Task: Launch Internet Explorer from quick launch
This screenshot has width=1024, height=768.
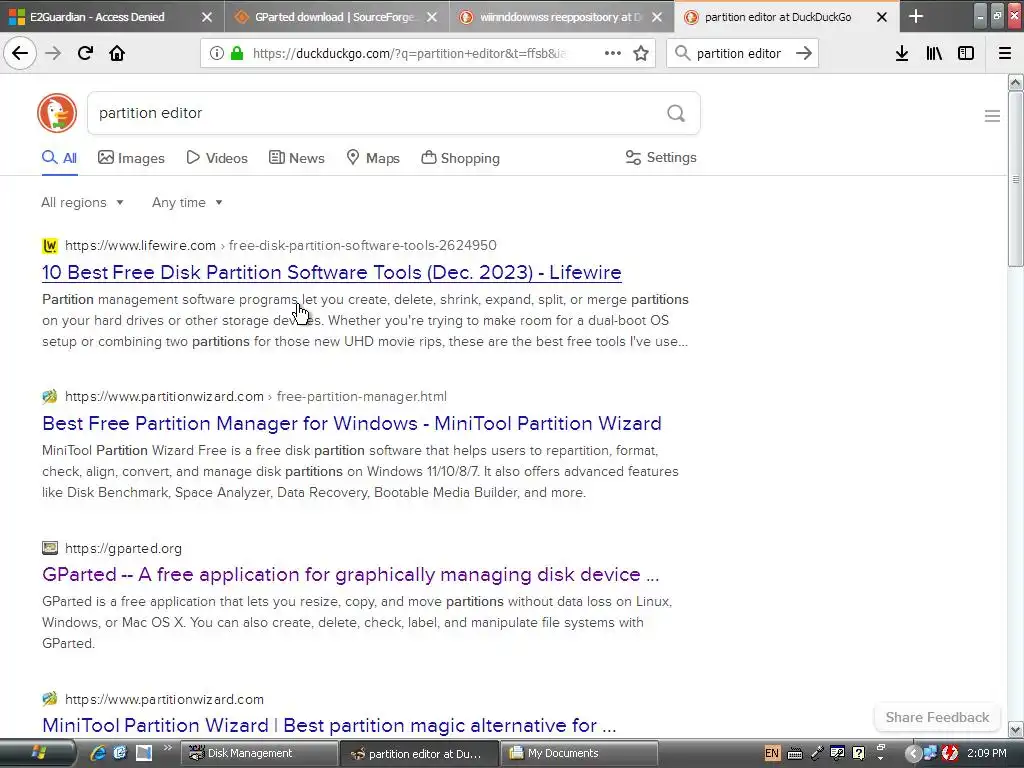Action: pyautogui.click(x=99, y=753)
